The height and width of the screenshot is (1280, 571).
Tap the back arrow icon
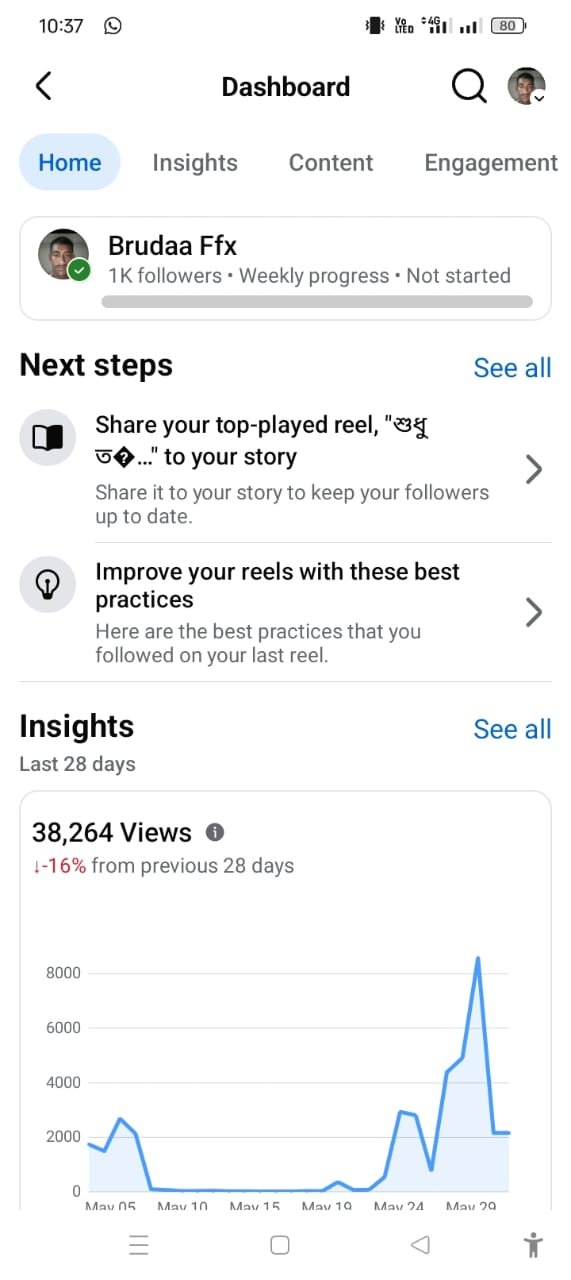43,86
